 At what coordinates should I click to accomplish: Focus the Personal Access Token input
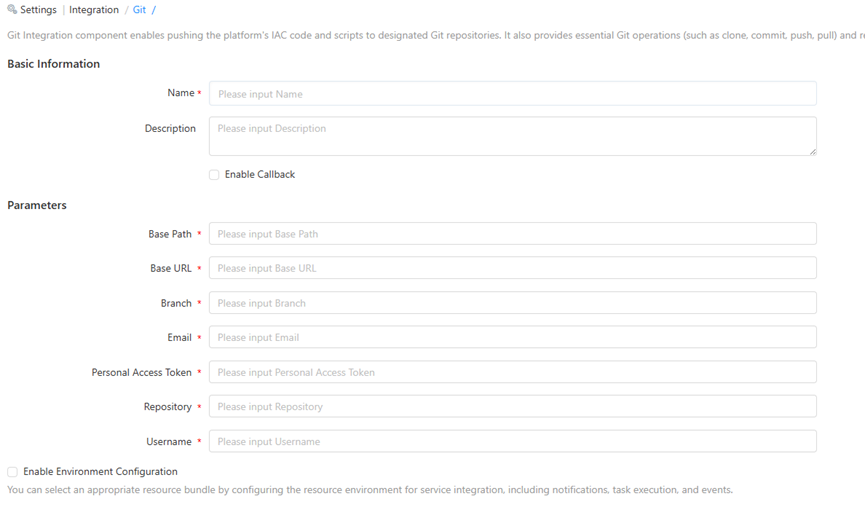[x=512, y=372]
